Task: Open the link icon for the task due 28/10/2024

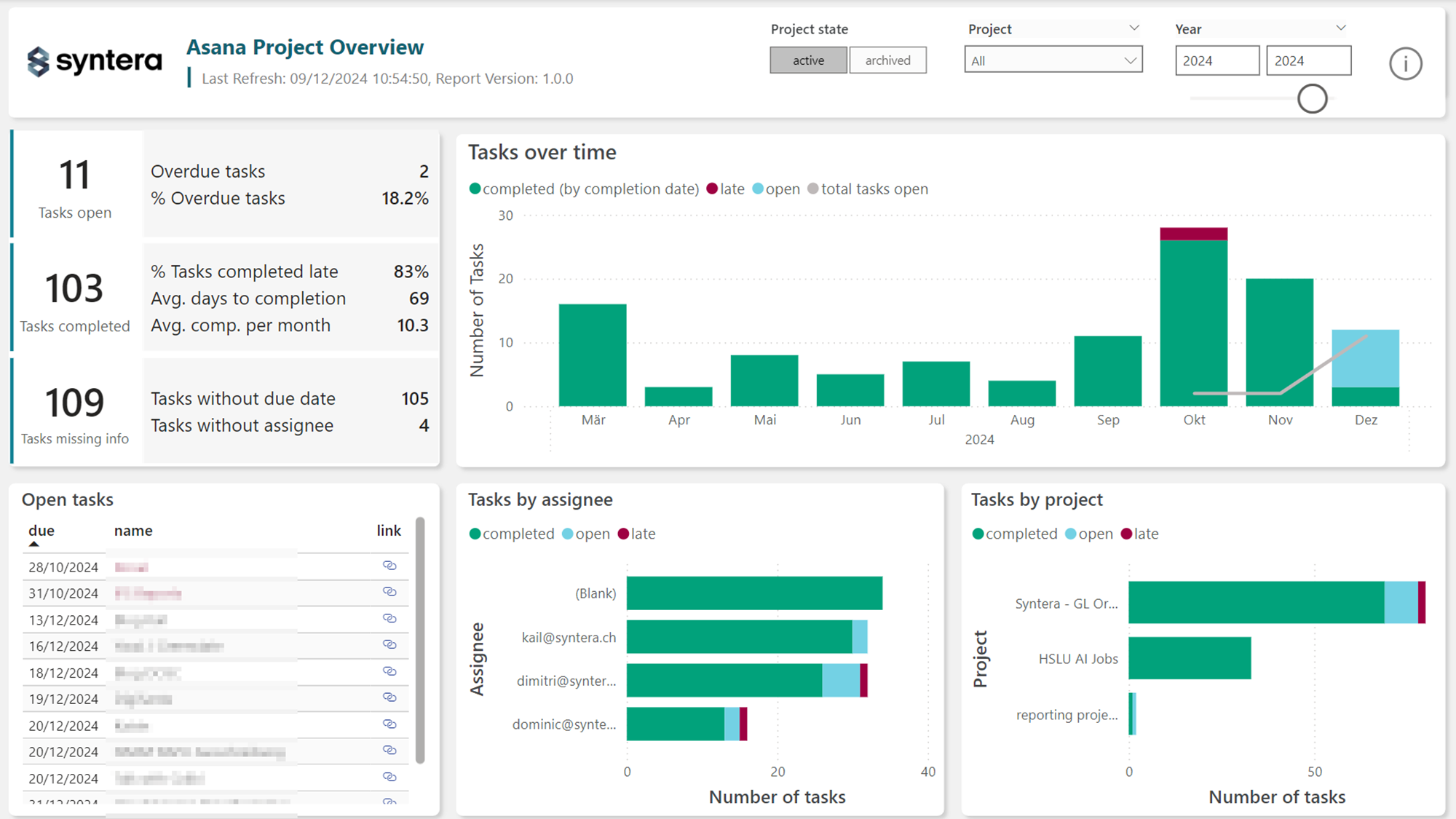Action: click(390, 566)
